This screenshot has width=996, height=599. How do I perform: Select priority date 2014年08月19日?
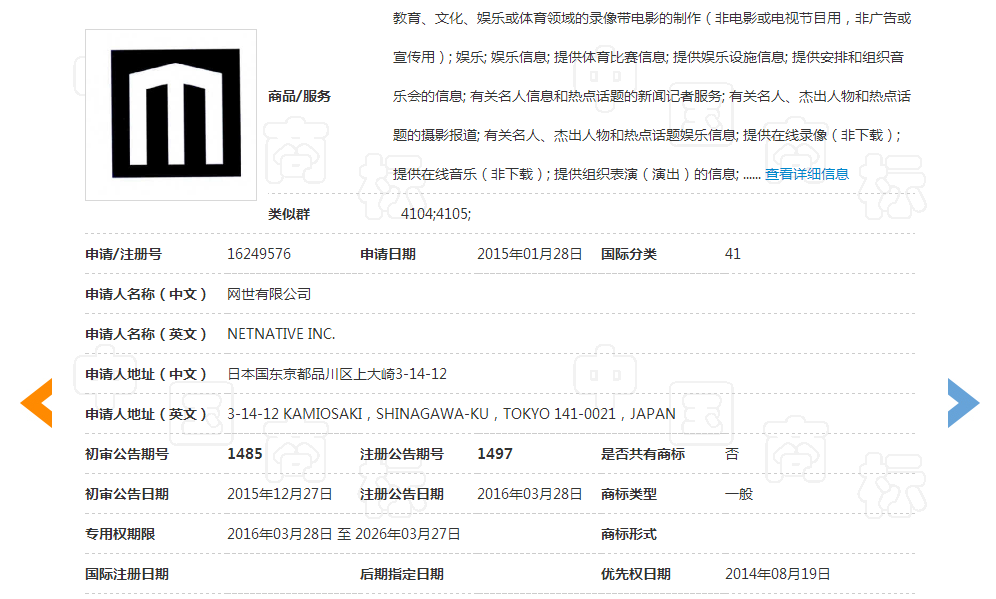[777, 574]
